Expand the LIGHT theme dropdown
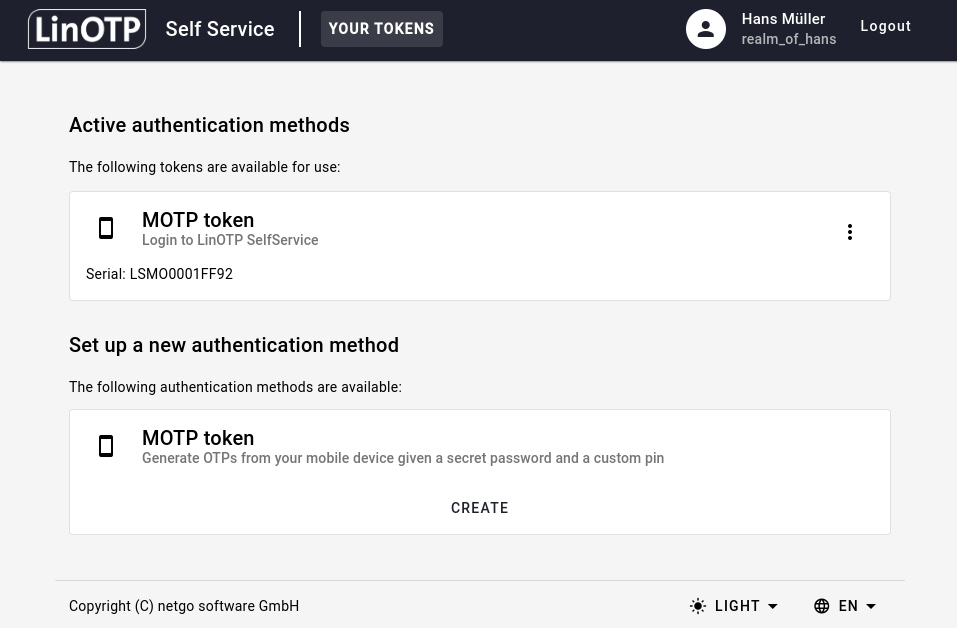The height and width of the screenshot is (628, 957). [737, 606]
